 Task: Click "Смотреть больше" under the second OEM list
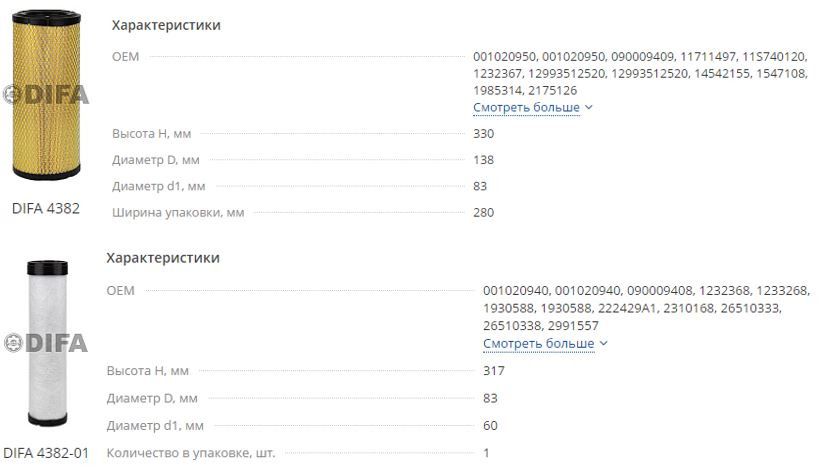pos(538,344)
